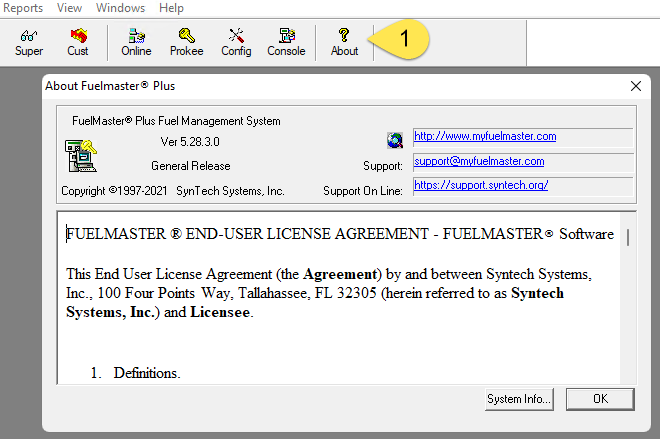The width and height of the screenshot is (660, 439).
Task: Follow the http://www.myfuelmaster.com link
Action: click(x=485, y=136)
